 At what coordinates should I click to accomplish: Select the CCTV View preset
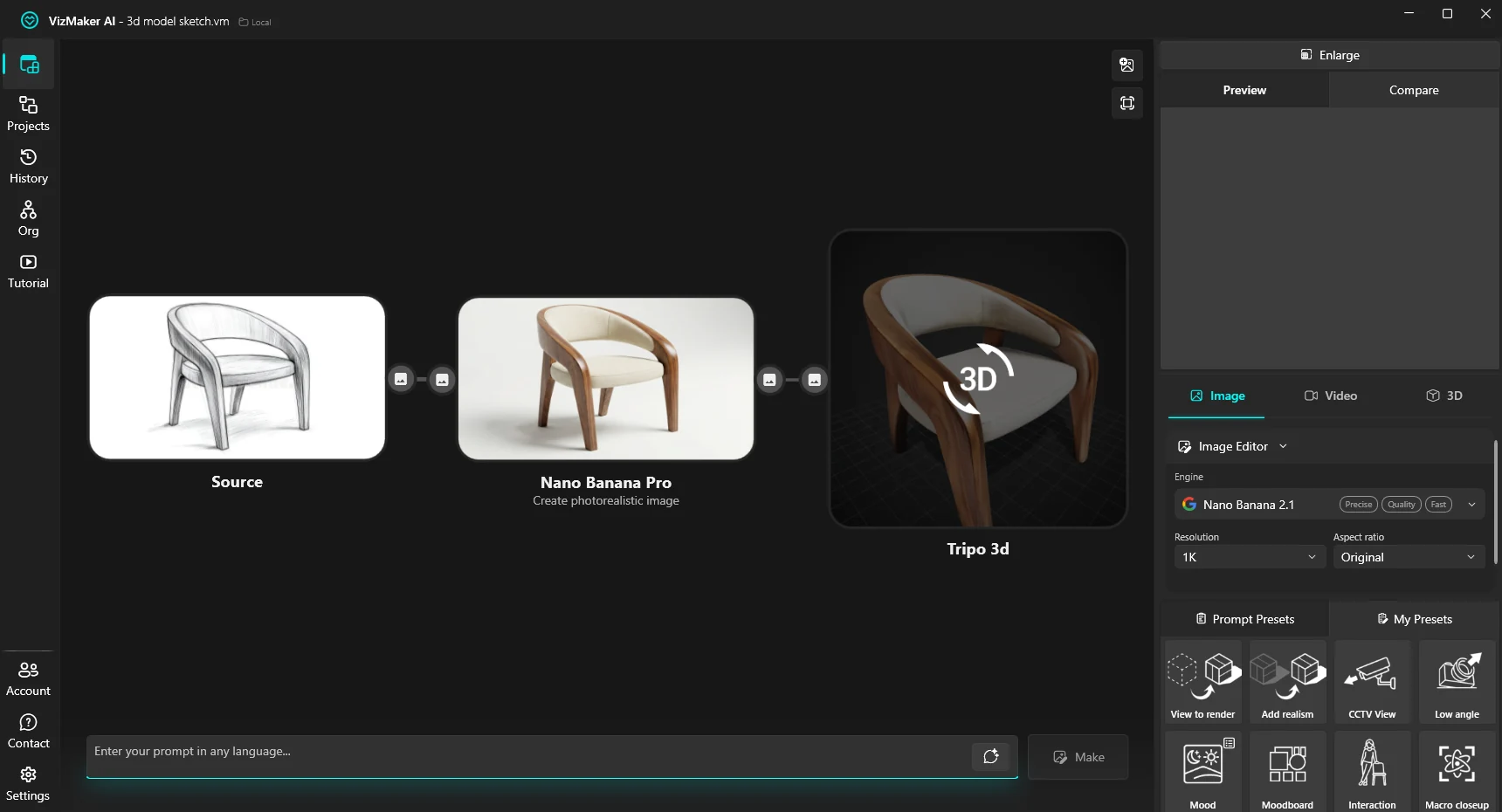pyautogui.click(x=1372, y=681)
